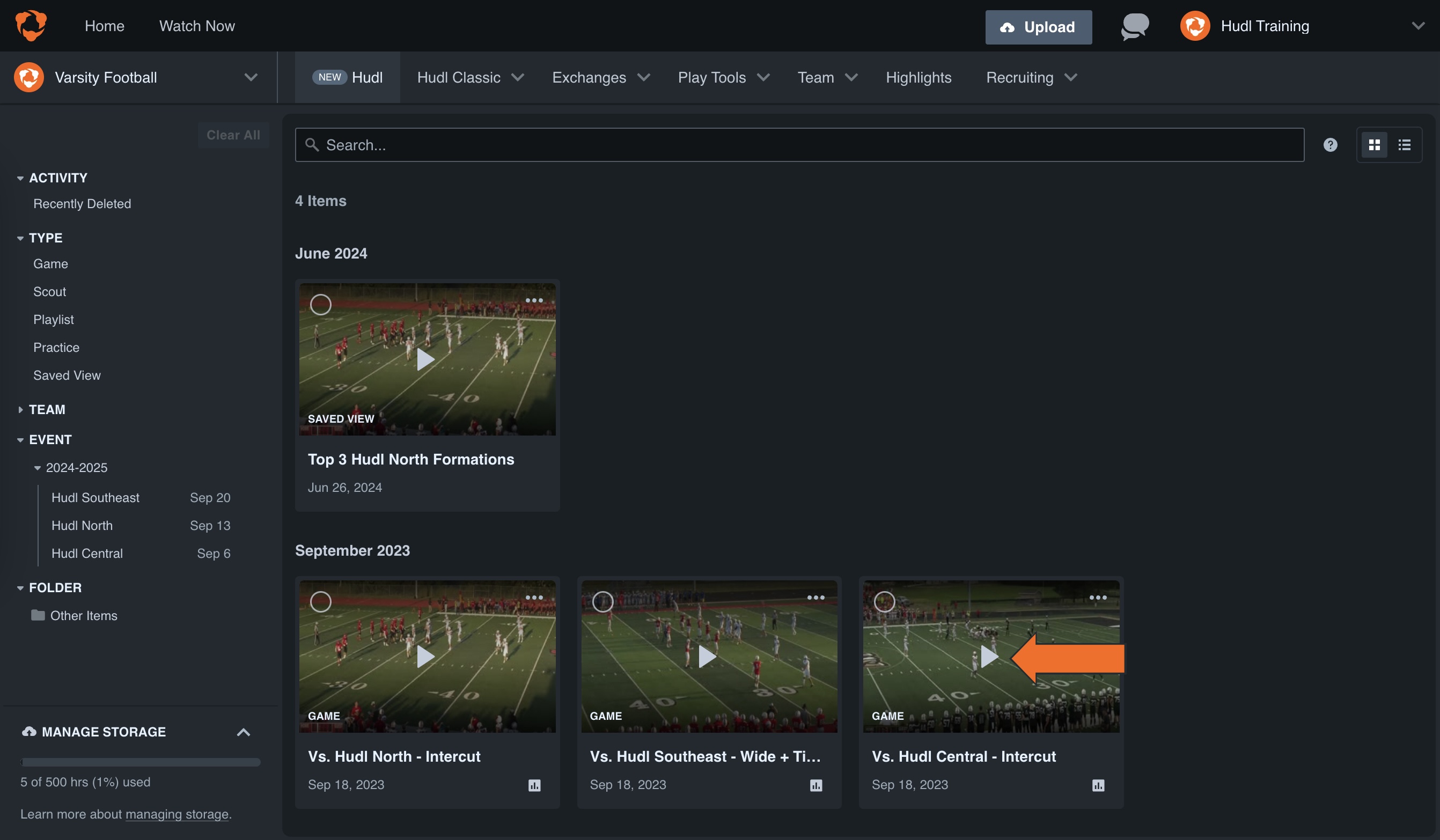Open three-dot menu on Vs. Hudl Southeast card

[816, 598]
